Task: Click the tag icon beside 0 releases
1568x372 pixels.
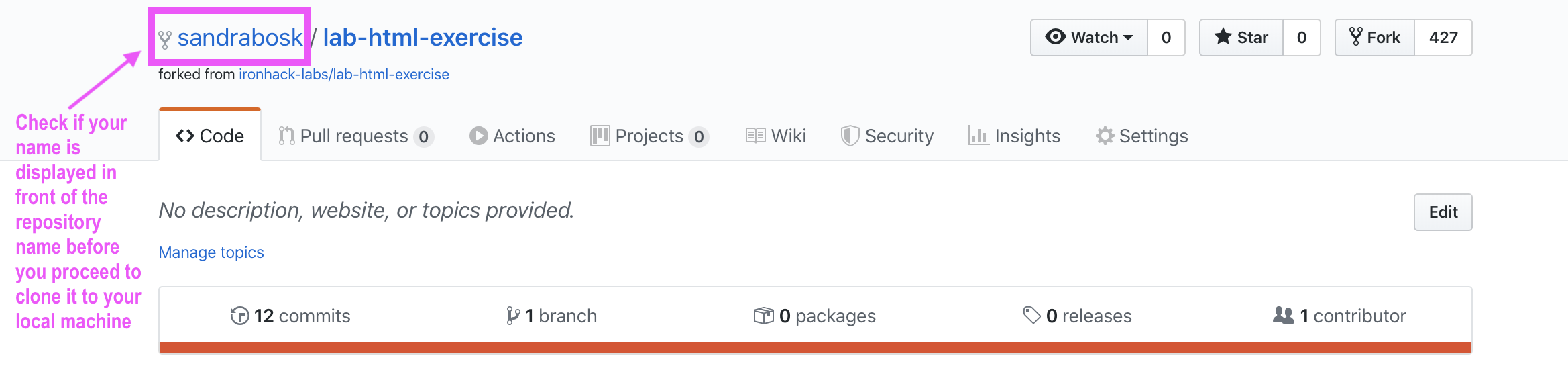Action: [x=1031, y=315]
